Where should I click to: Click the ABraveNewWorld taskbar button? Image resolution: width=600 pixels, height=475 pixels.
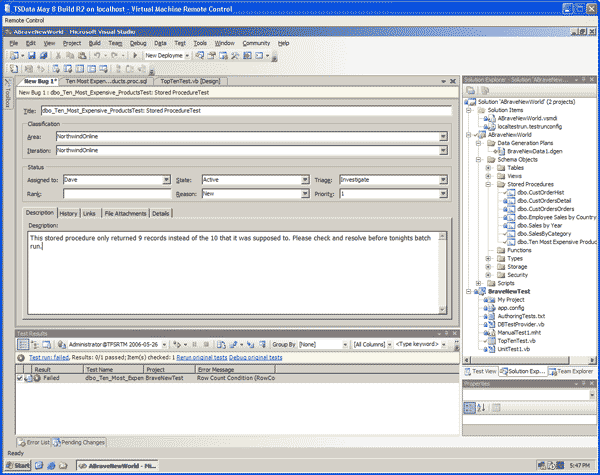coord(117,466)
